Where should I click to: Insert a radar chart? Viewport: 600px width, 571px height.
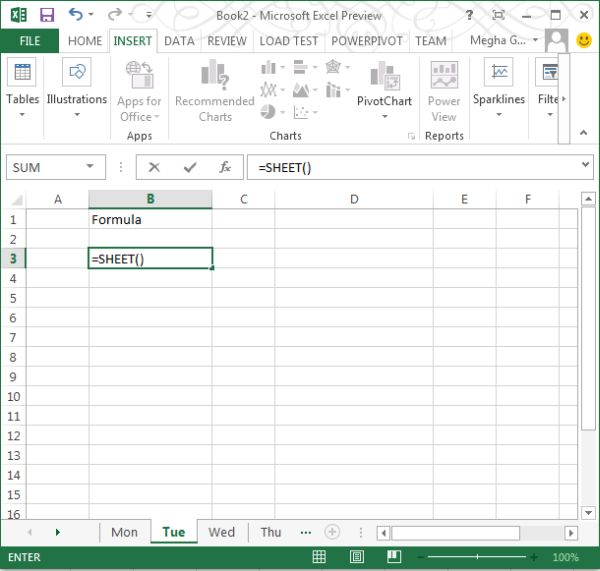click(x=333, y=67)
